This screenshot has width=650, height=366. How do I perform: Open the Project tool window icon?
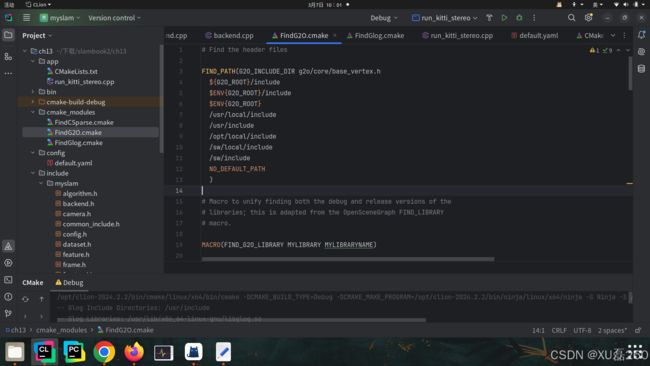pyautogui.click(x=8, y=35)
